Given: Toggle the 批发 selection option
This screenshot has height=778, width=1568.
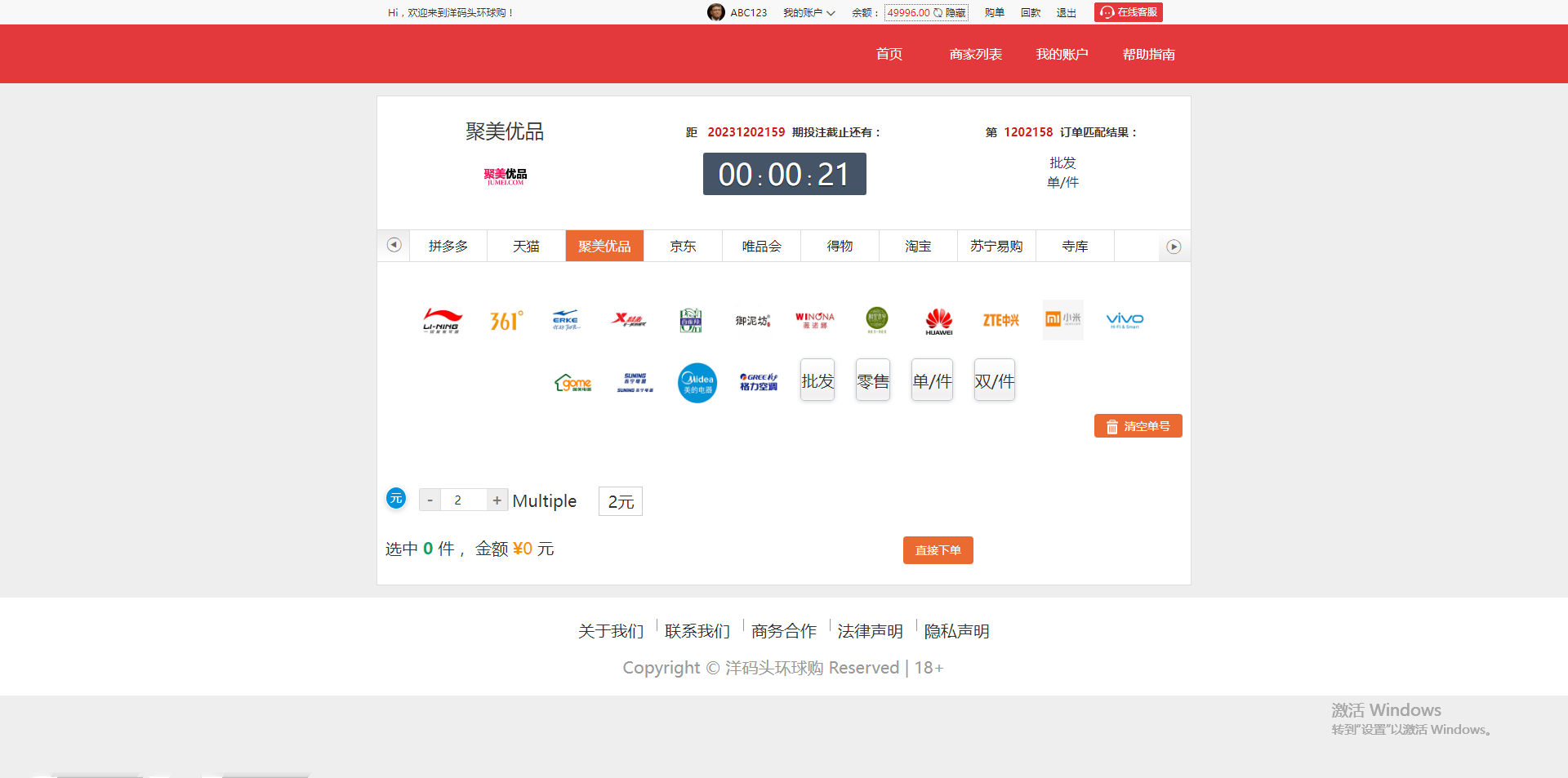Looking at the screenshot, I should click(817, 379).
